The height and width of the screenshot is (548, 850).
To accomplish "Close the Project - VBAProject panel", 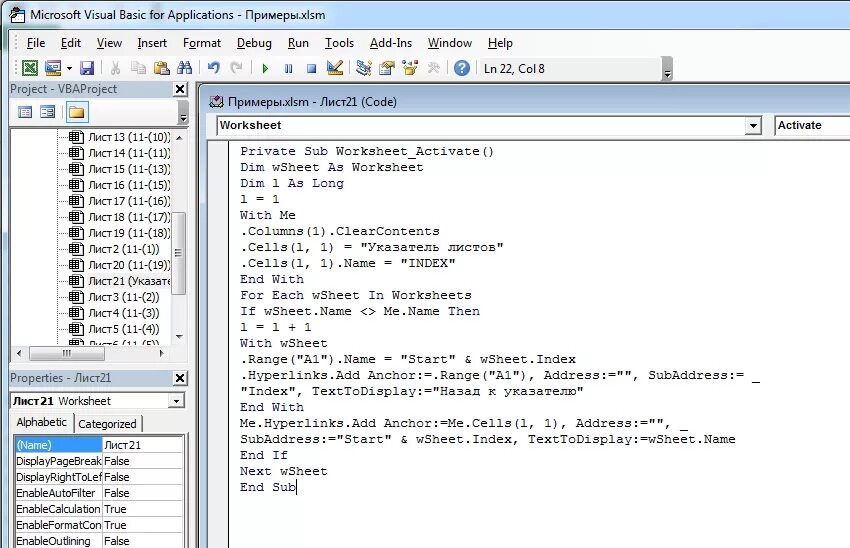I will point(180,89).
